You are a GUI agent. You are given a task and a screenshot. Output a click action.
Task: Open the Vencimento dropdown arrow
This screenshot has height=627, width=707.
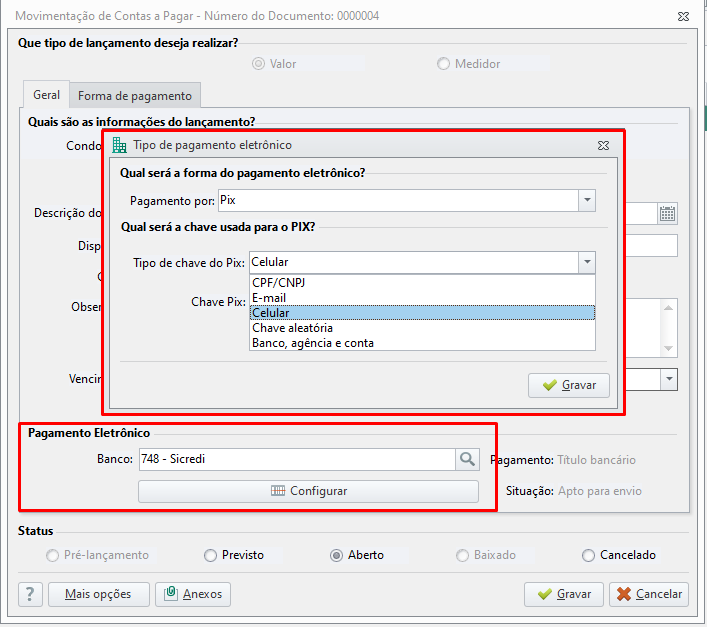coord(669,380)
